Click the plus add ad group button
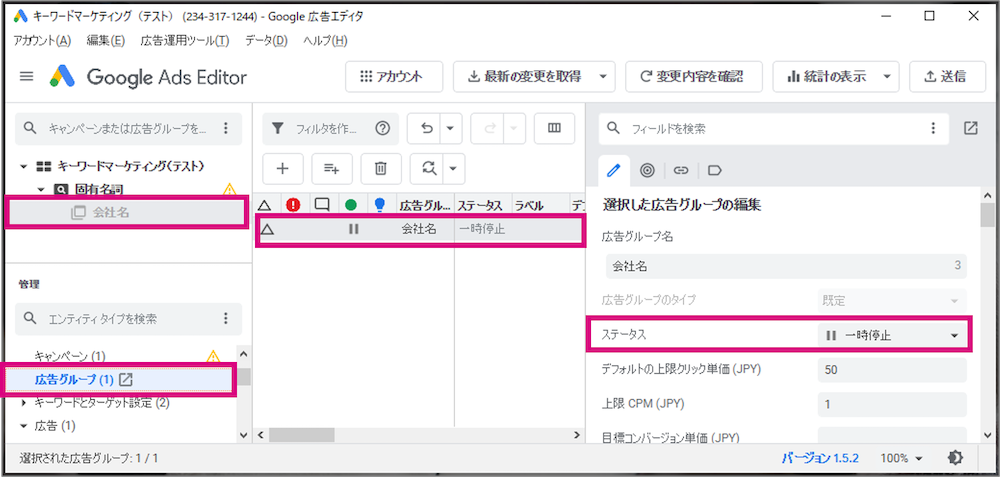Screen dimensions: 1000x477 [283, 168]
